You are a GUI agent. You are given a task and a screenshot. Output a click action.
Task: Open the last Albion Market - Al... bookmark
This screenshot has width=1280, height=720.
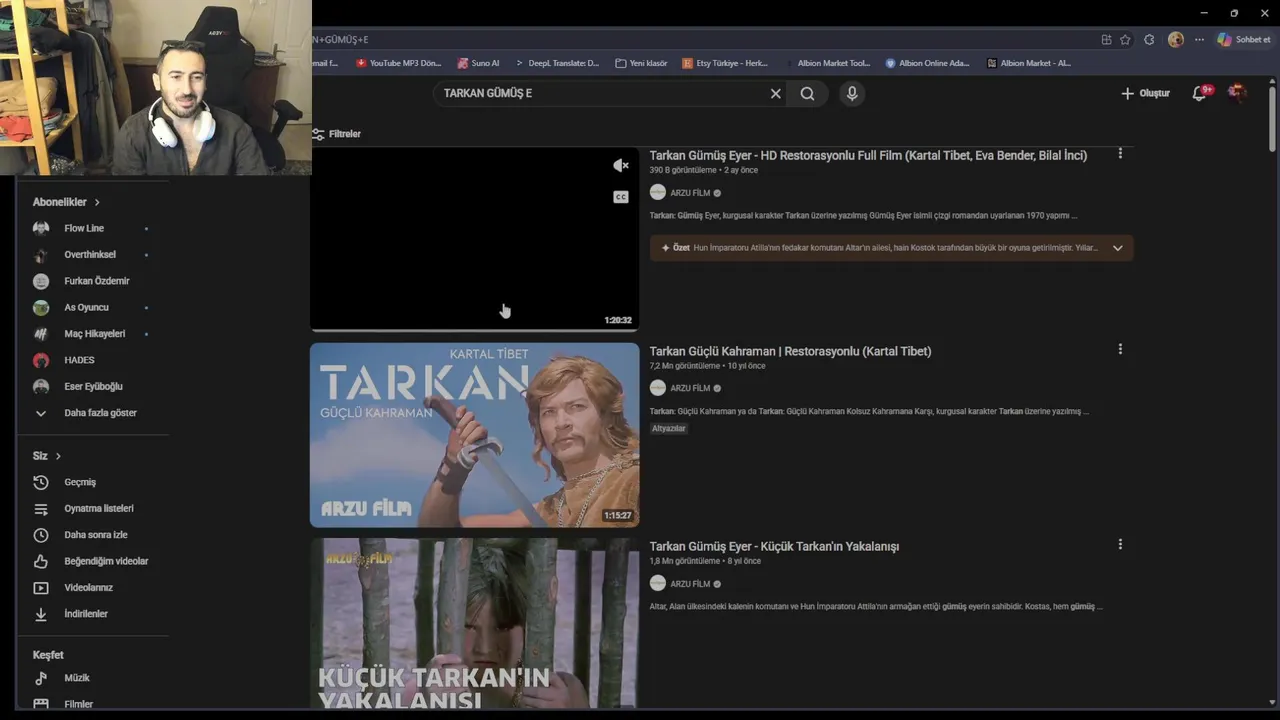pyautogui.click(x=1028, y=63)
